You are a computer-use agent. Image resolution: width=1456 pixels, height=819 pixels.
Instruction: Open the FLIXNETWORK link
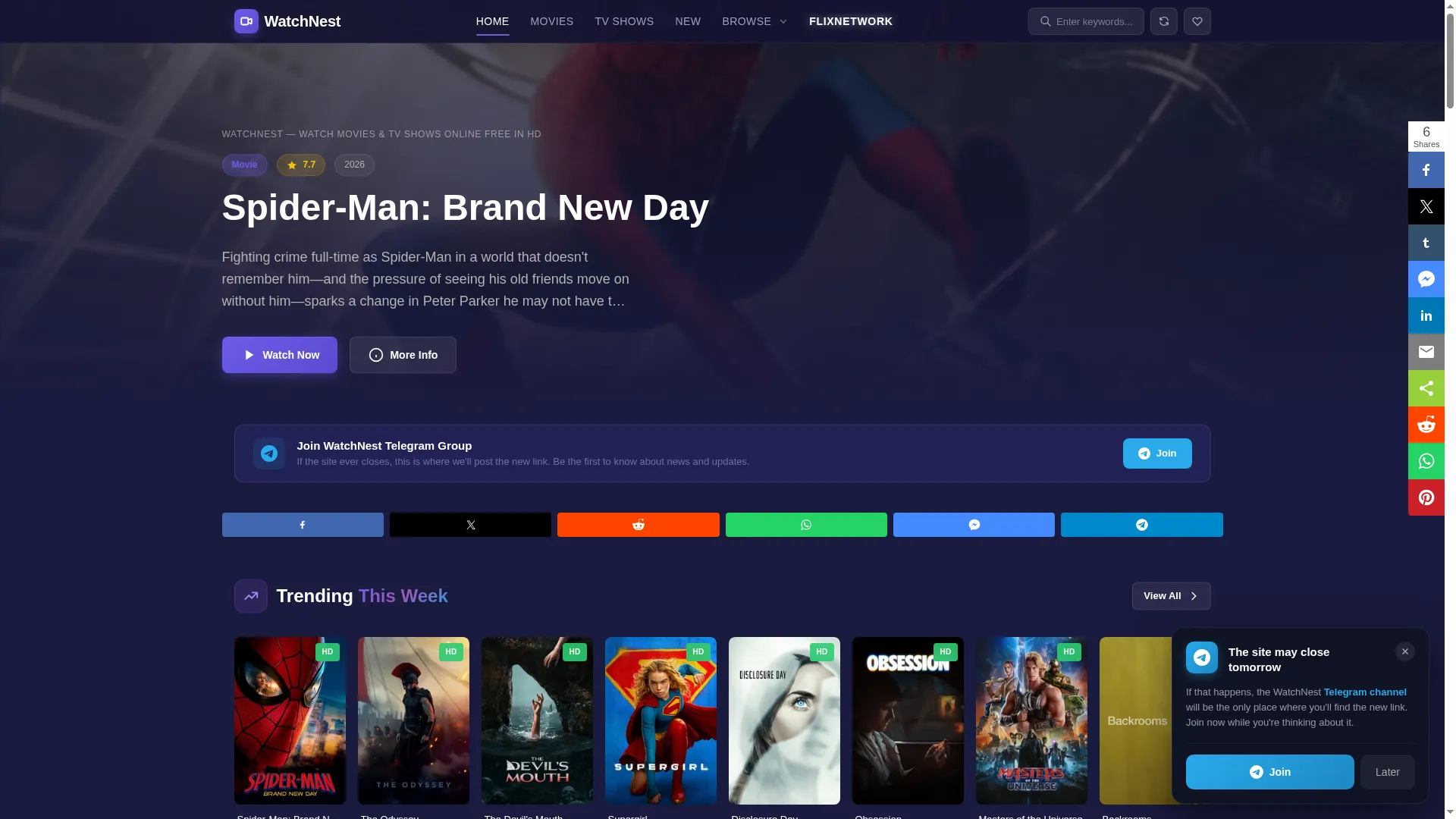coord(851,21)
